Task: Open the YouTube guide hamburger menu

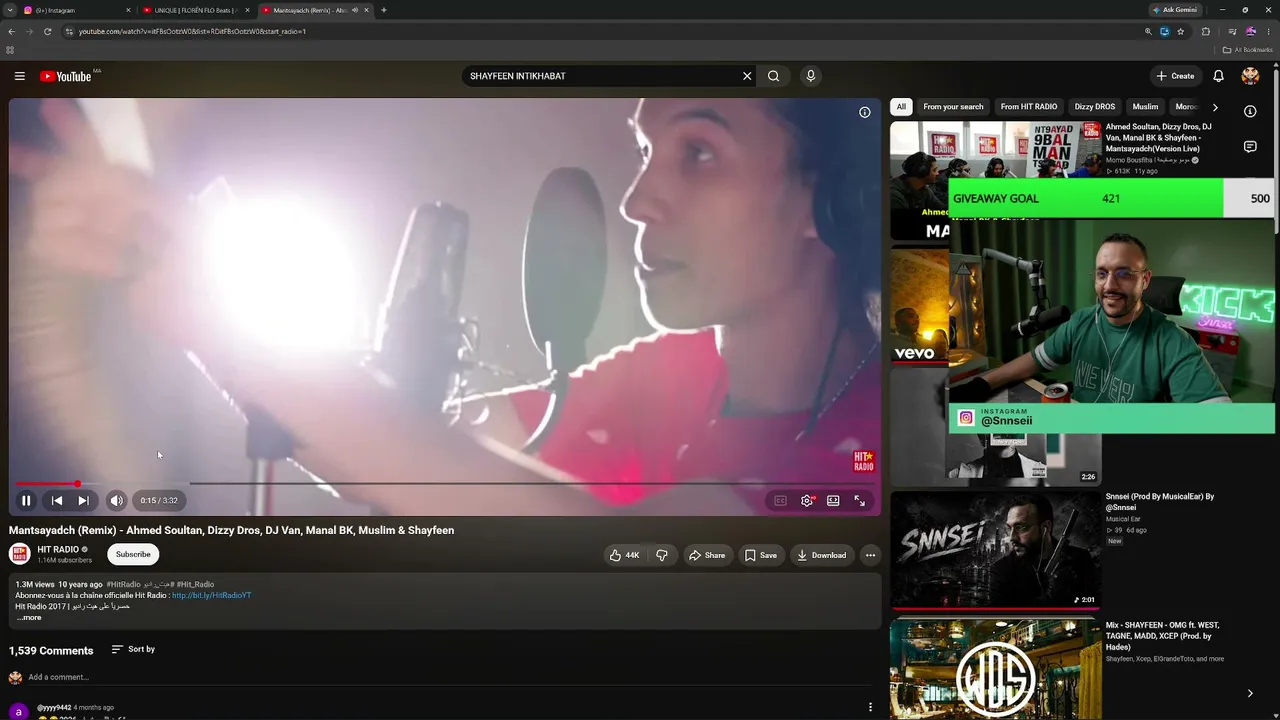Action: (x=19, y=76)
